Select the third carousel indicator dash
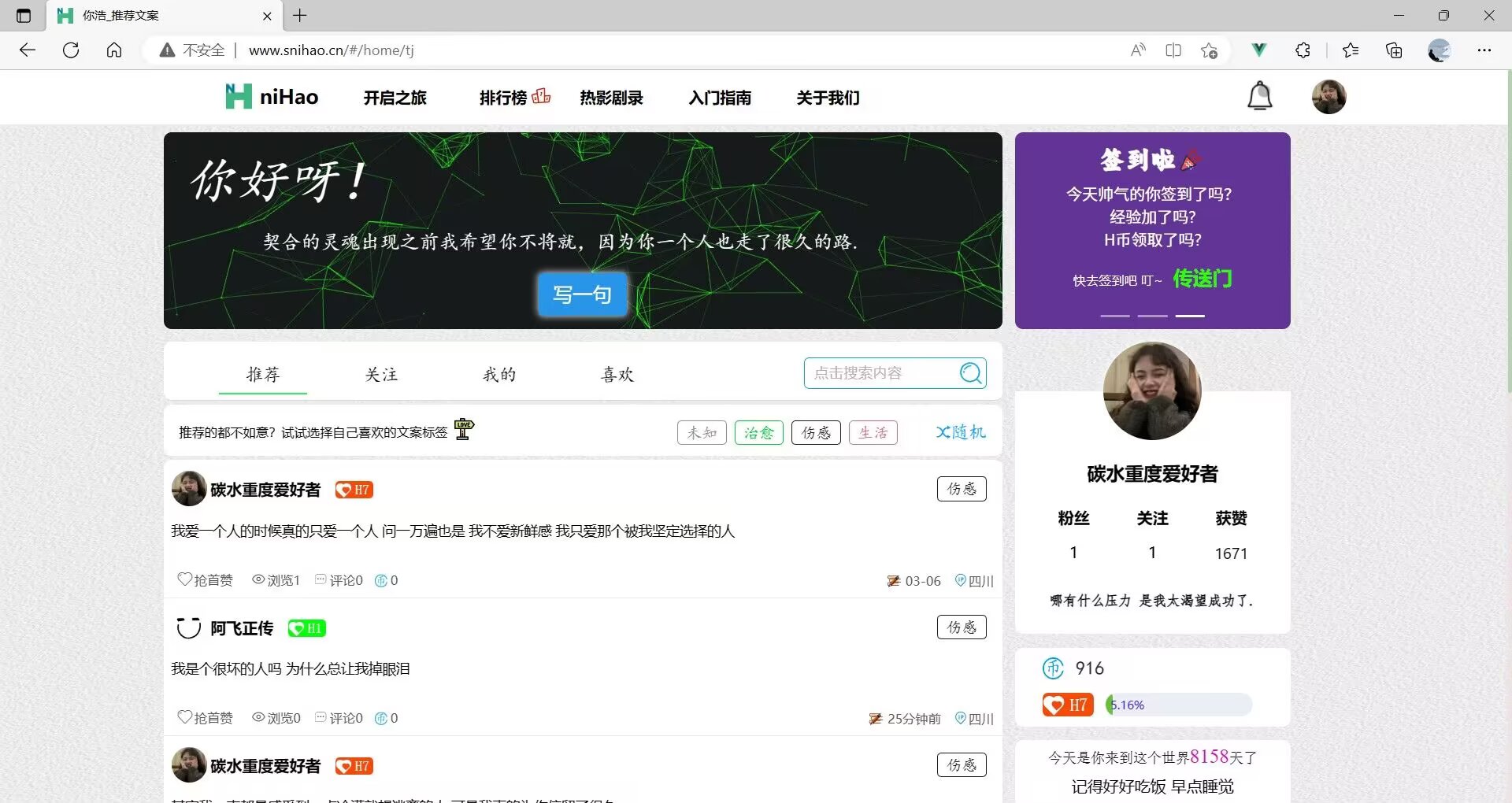 [x=1190, y=316]
